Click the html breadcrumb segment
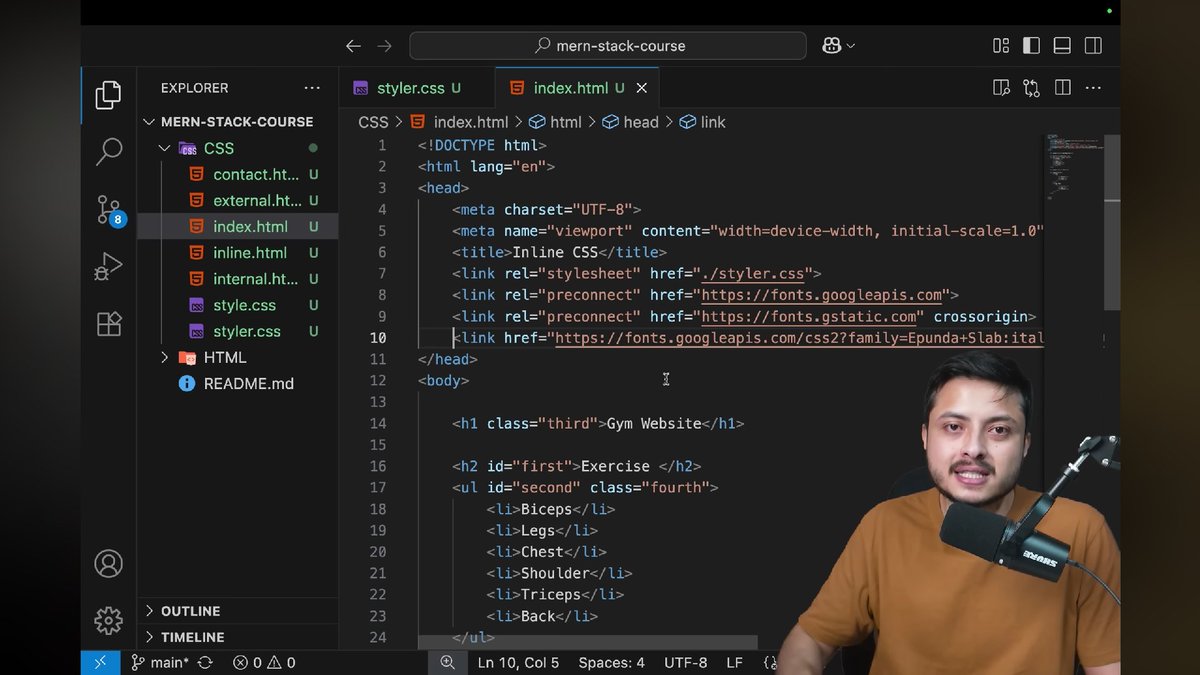Image resolution: width=1200 pixels, height=675 pixels. tap(555, 122)
